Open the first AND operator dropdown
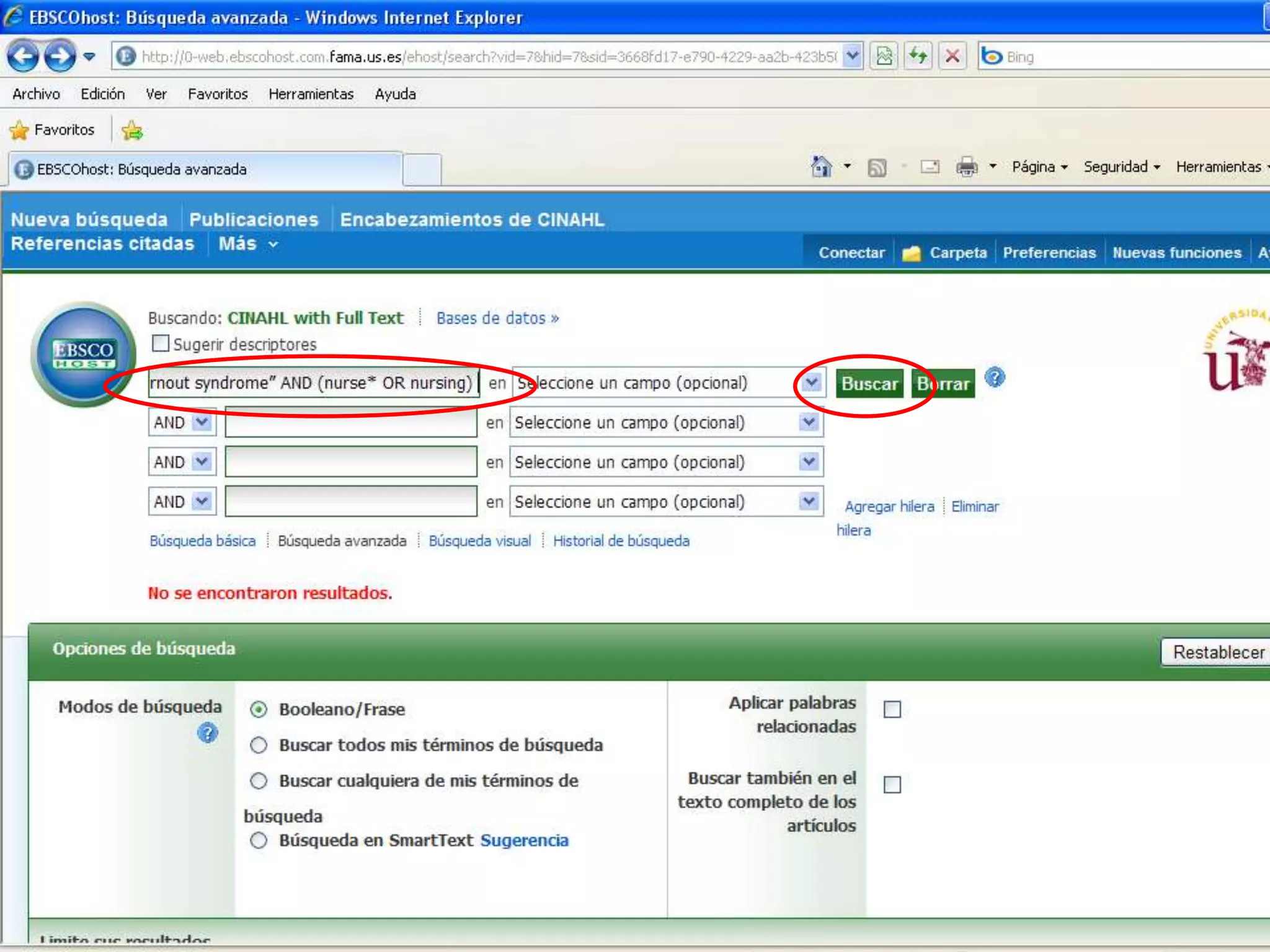 202,423
